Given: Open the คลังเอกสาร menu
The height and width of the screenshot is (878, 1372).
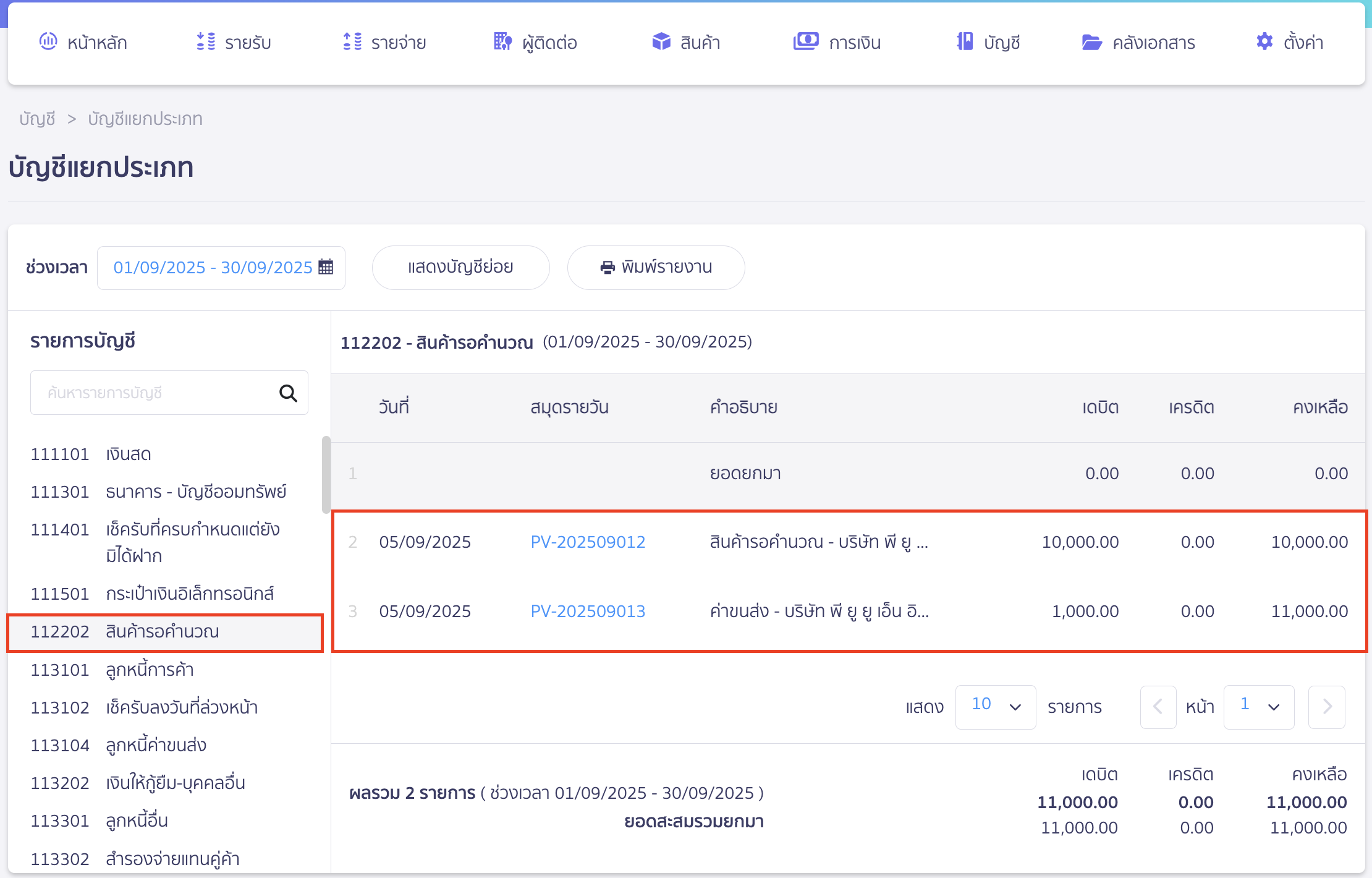Looking at the screenshot, I should 1139,42.
